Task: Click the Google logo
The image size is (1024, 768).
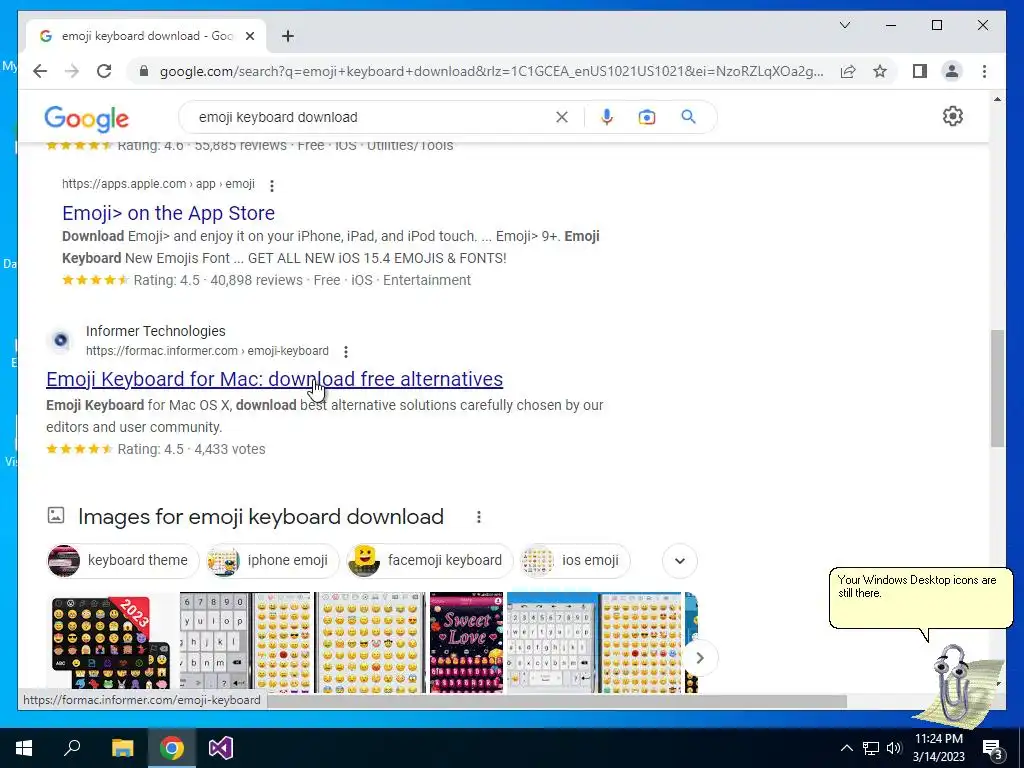Action: 86,119
